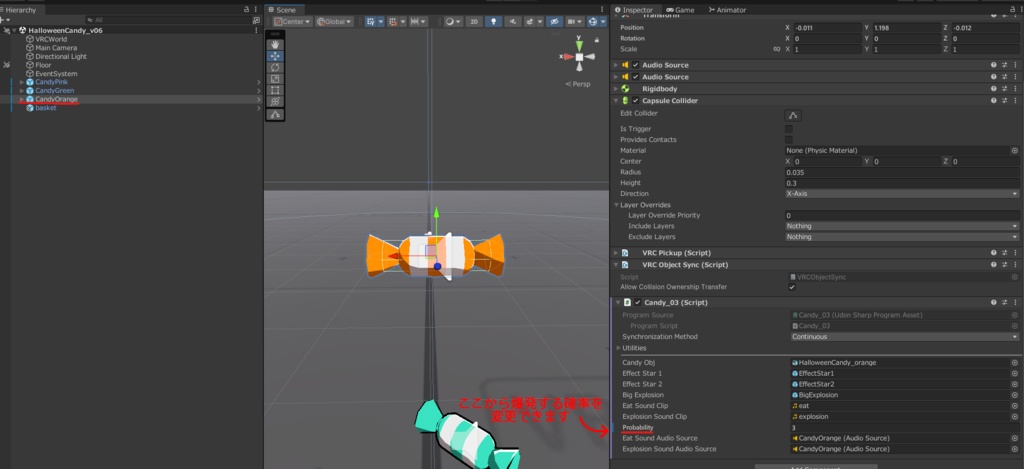1024x469 pixels.
Task: Open the Global rotation mode dropdown
Action: [334, 22]
